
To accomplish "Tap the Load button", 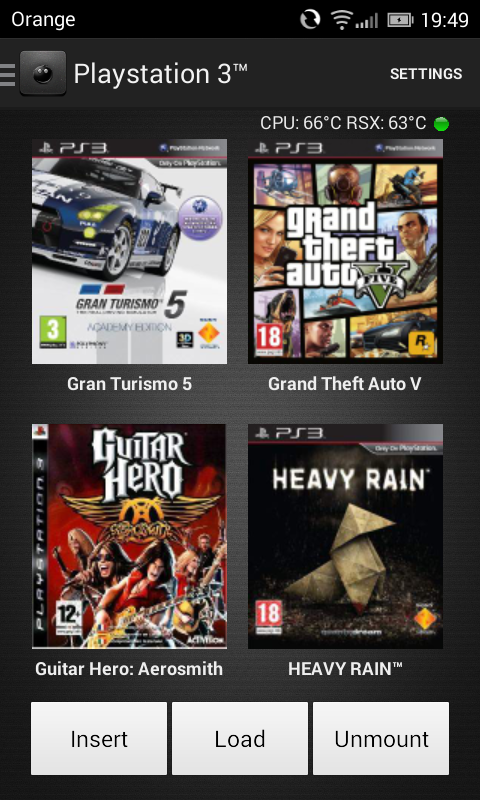I will pos(240,738).
